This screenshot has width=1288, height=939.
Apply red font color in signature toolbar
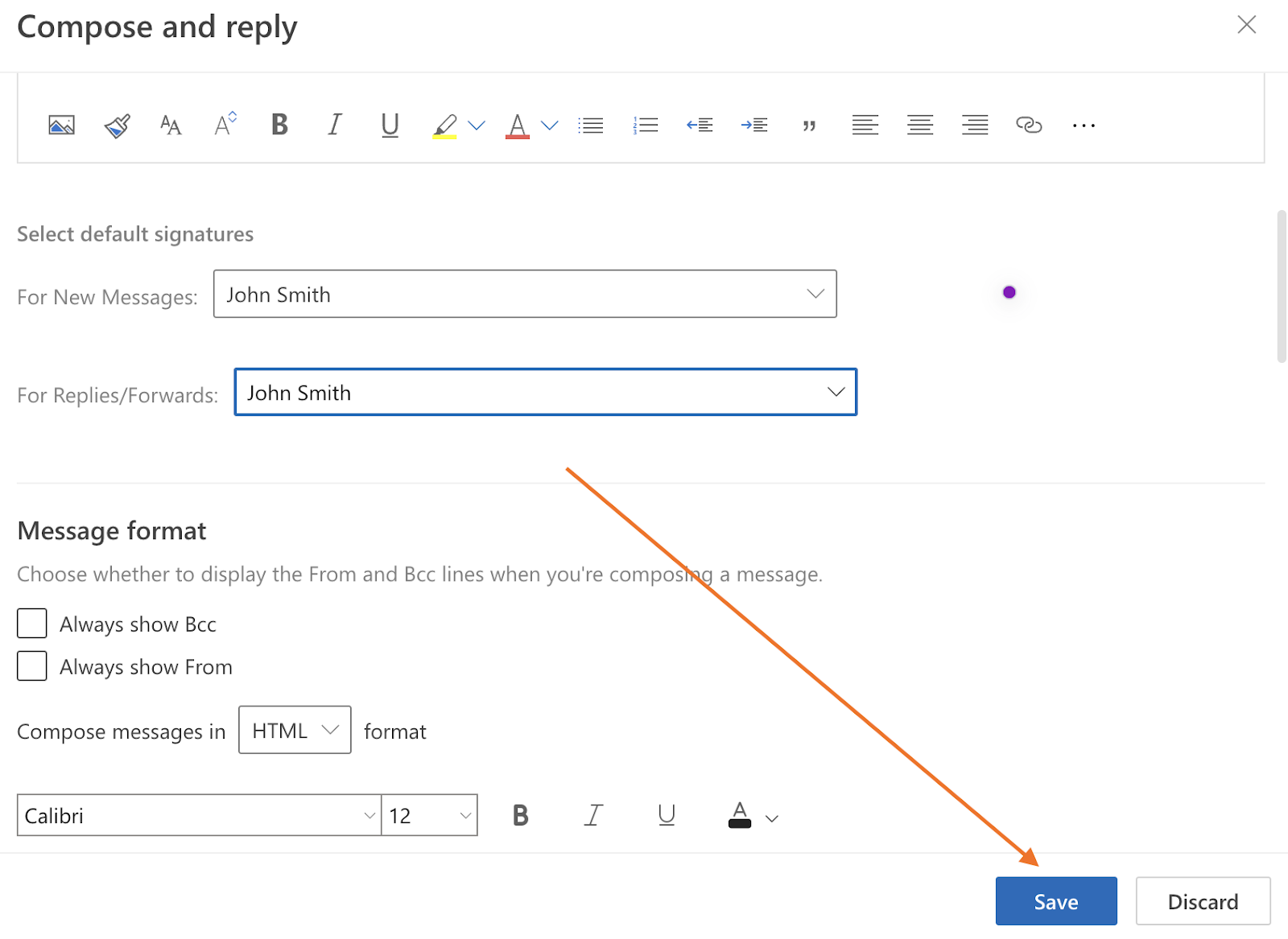pyautogui.click(x=518, y=126)
